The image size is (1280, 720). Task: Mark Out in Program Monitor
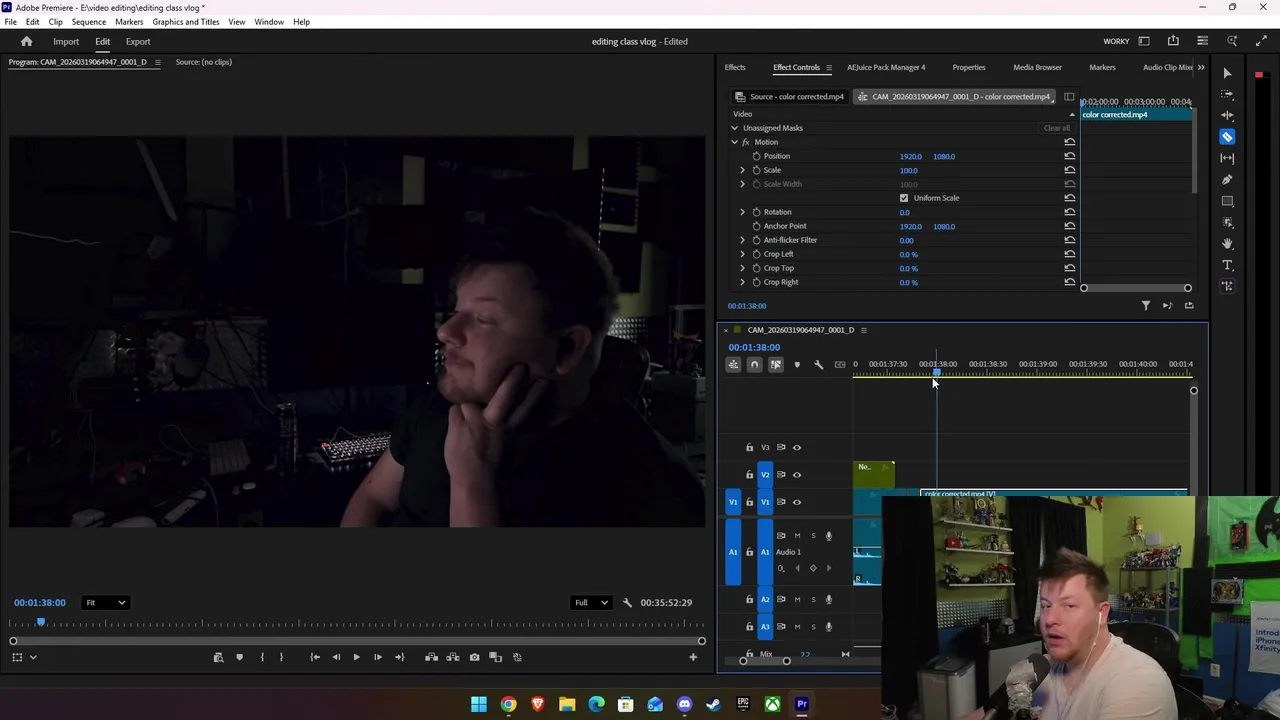[x=281, y=657]
